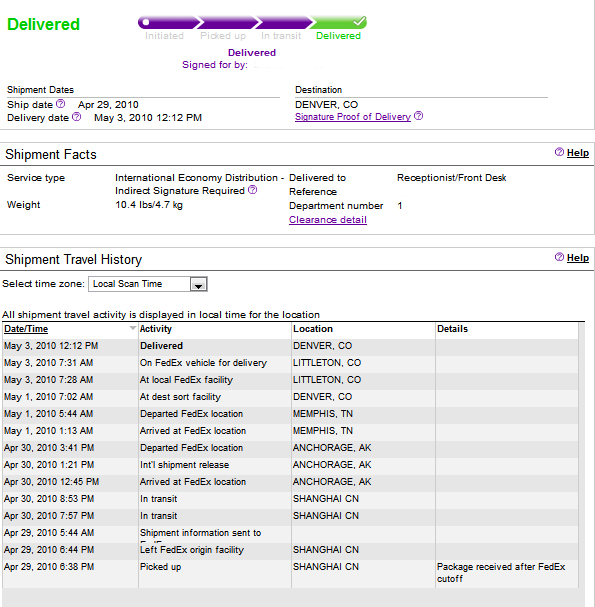Select 'Arrived at FedEx location' Memphis row
The height and width of the screenshot is (607, 595).
click(x=290, y=431)
